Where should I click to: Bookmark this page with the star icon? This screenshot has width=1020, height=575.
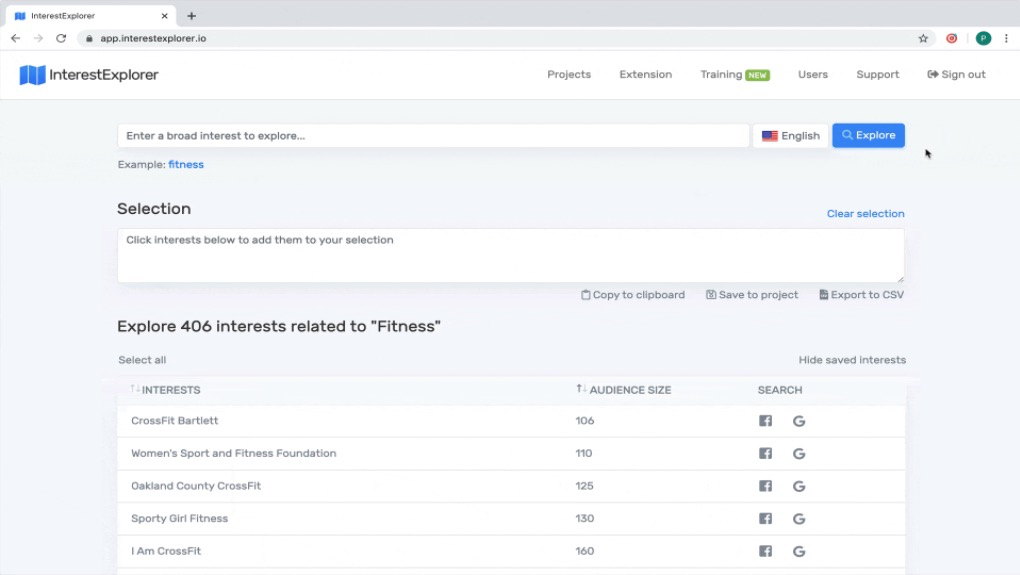(923, 38)
